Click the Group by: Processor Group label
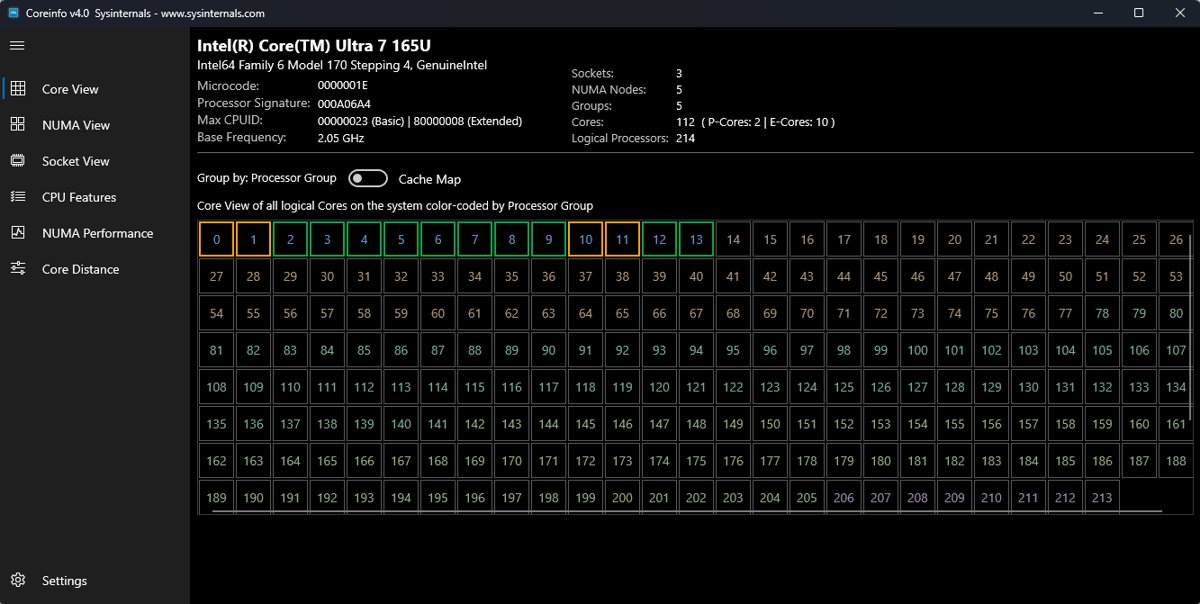 pyautogui.click(x=267, y=178)
